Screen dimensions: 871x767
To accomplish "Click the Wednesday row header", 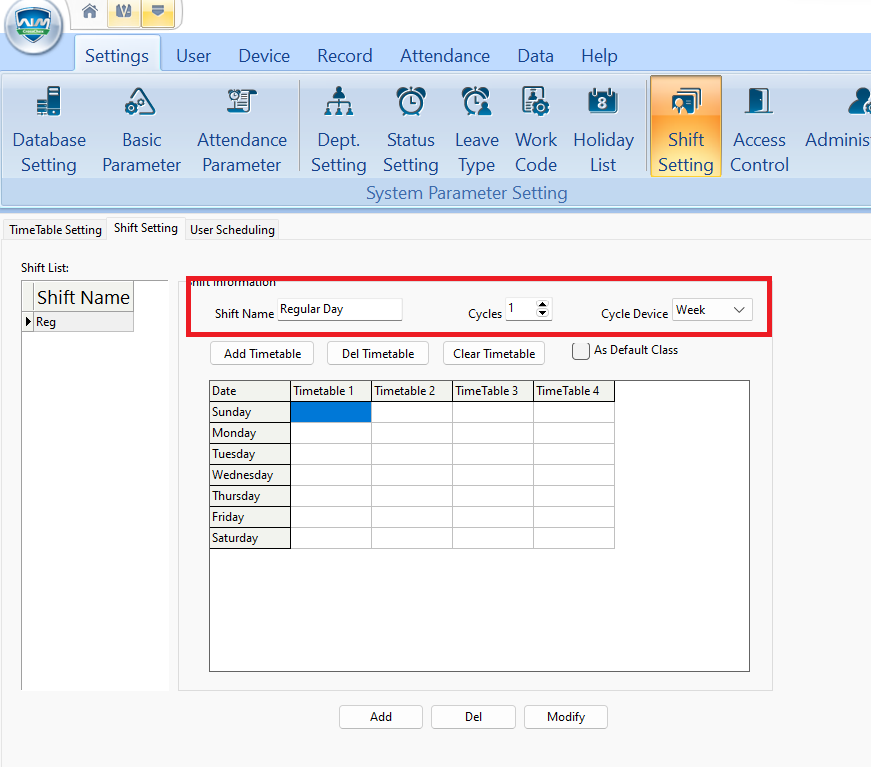I will (x=250, y=475).
